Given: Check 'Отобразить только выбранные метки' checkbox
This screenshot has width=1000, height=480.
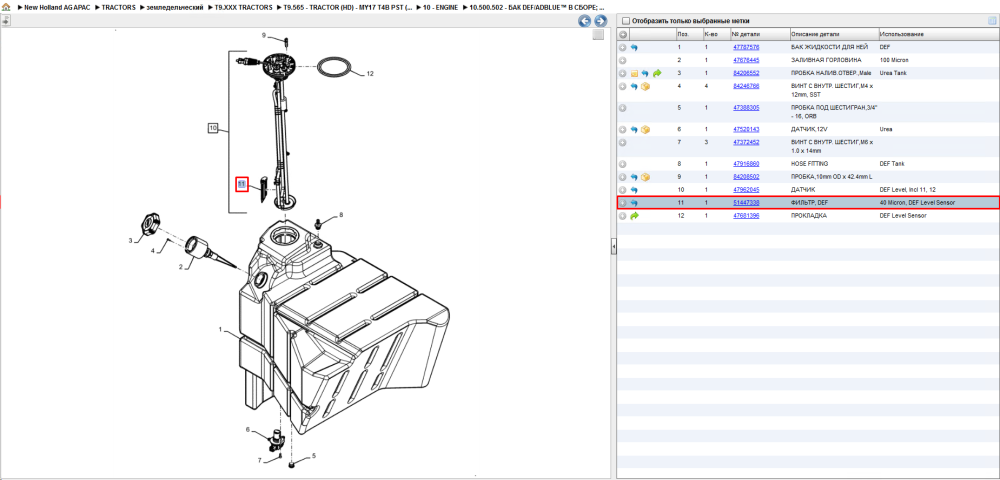Looking at the screenshot, I should point(626,21).
